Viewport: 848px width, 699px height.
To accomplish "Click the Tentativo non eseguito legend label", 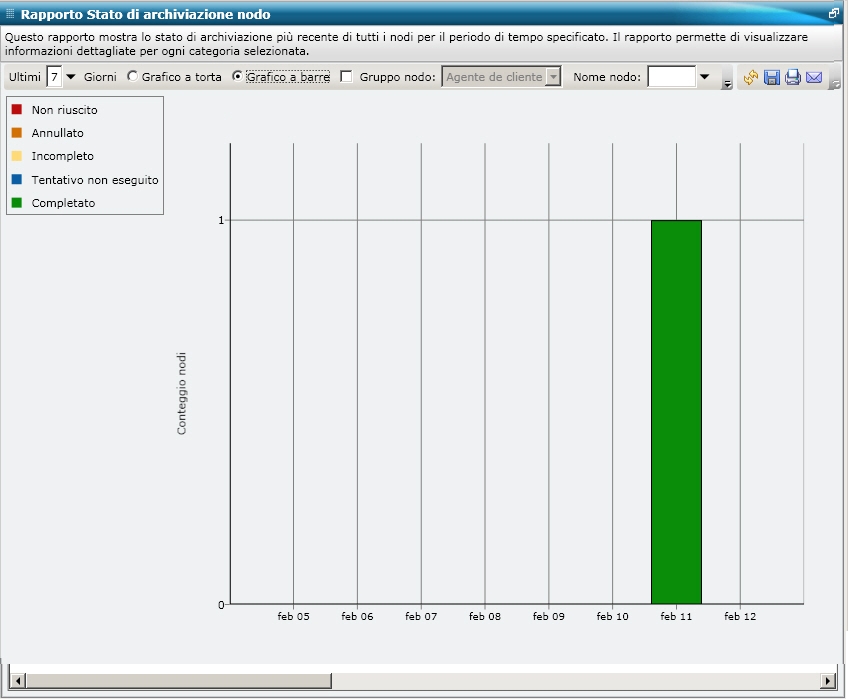I will point(95,180).
